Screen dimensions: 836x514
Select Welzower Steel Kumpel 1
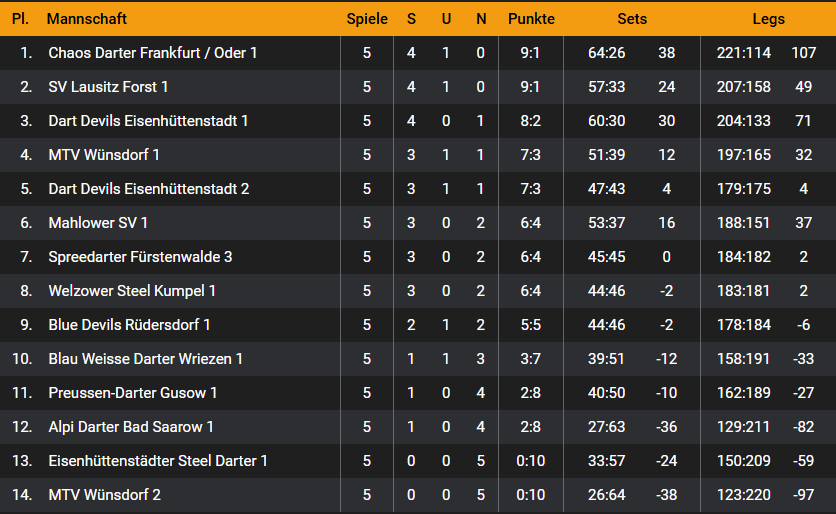coord(132,291)
